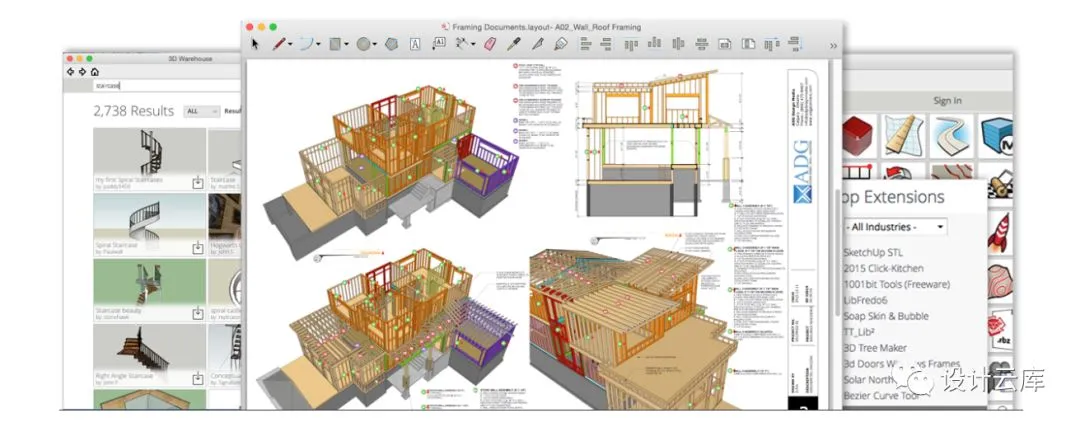Click the align left toolbar icon

point(585,44)
